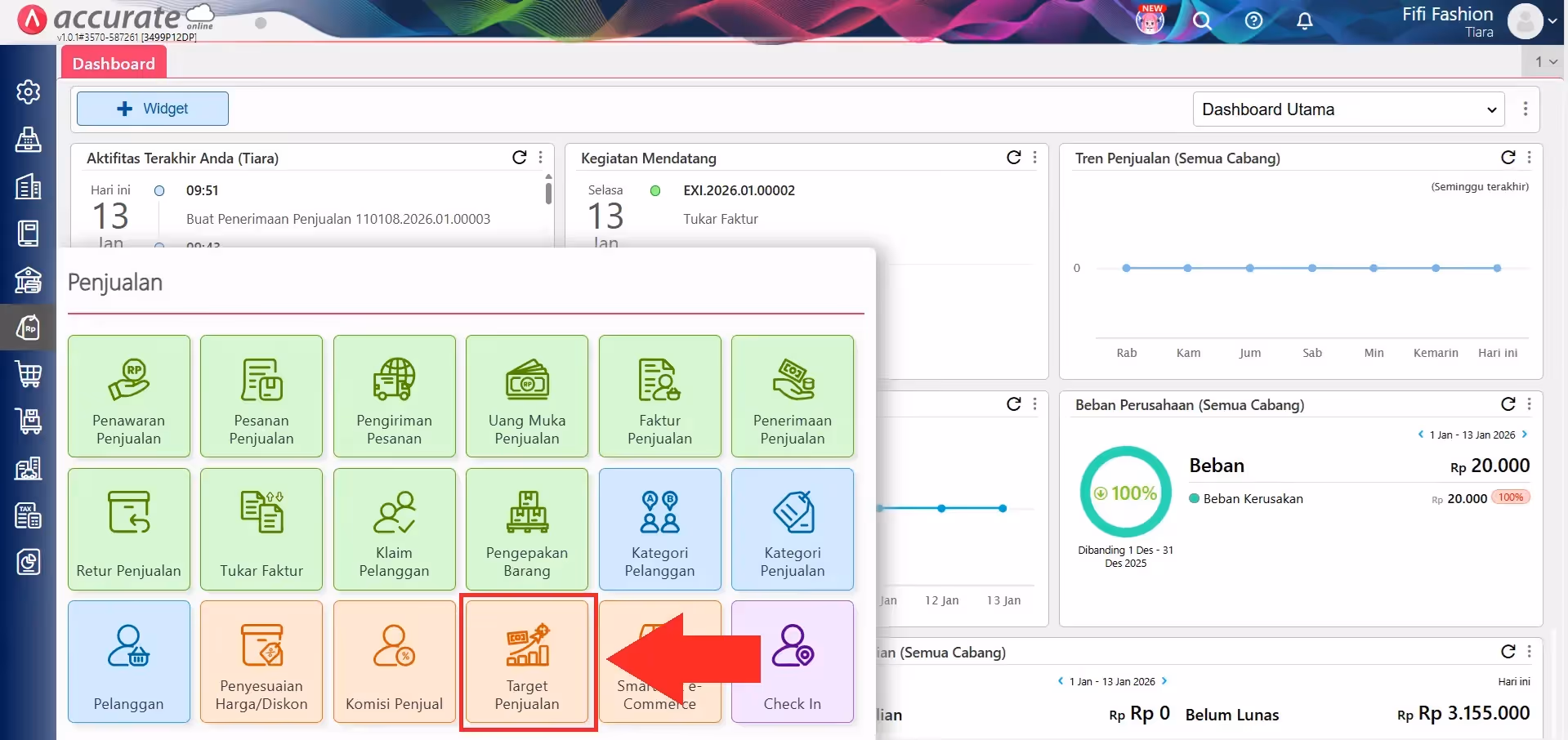Go to next period in Beban widget
The image size is (1568, 740).
(1525, 435)
